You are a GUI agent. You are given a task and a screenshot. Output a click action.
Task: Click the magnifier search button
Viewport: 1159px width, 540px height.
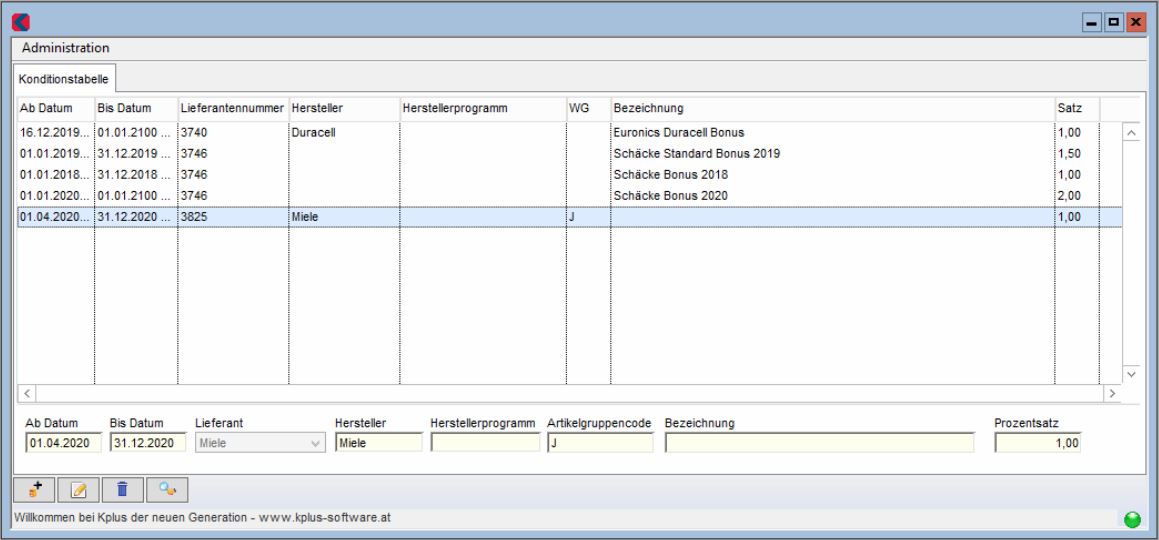point(167,489)
